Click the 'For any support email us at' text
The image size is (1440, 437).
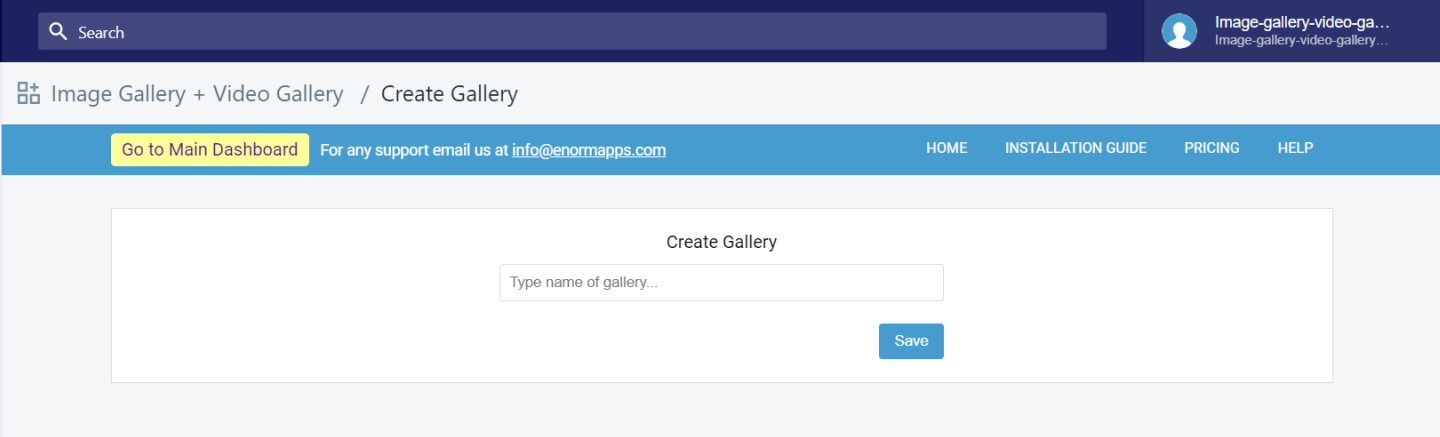click(414, 150)
